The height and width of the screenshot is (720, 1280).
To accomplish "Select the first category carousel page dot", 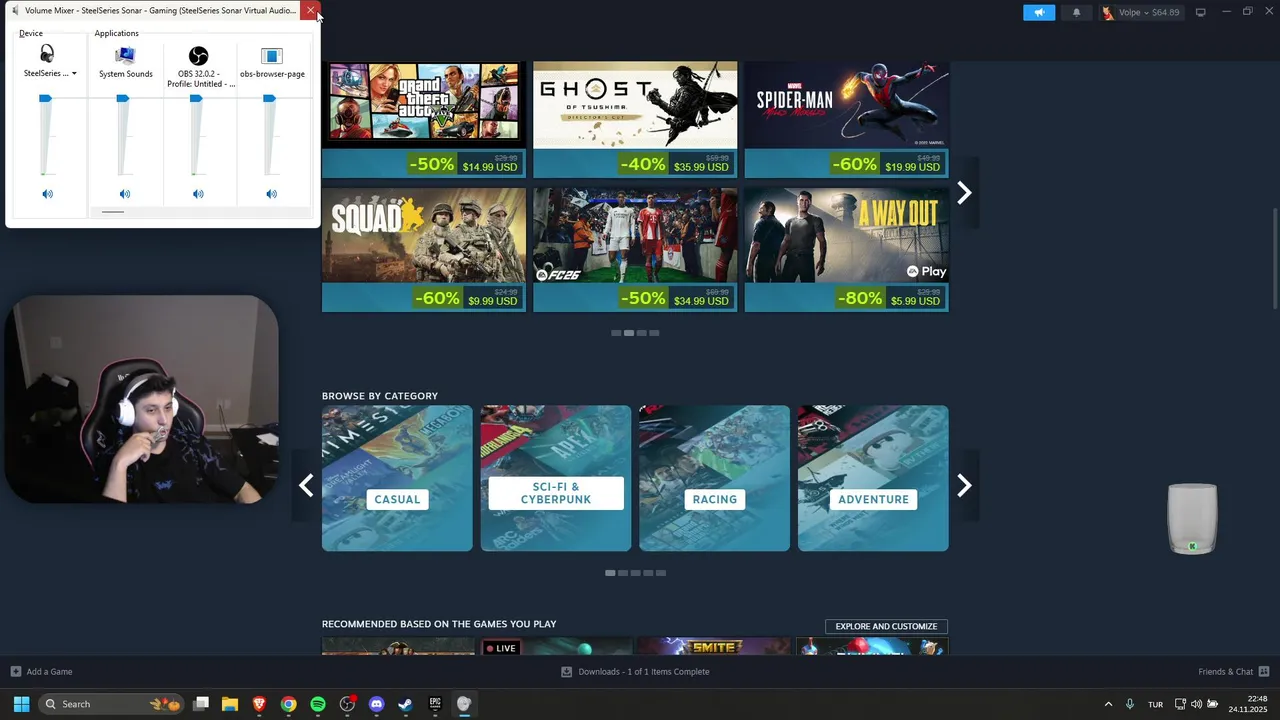I will tap(610, 573).
